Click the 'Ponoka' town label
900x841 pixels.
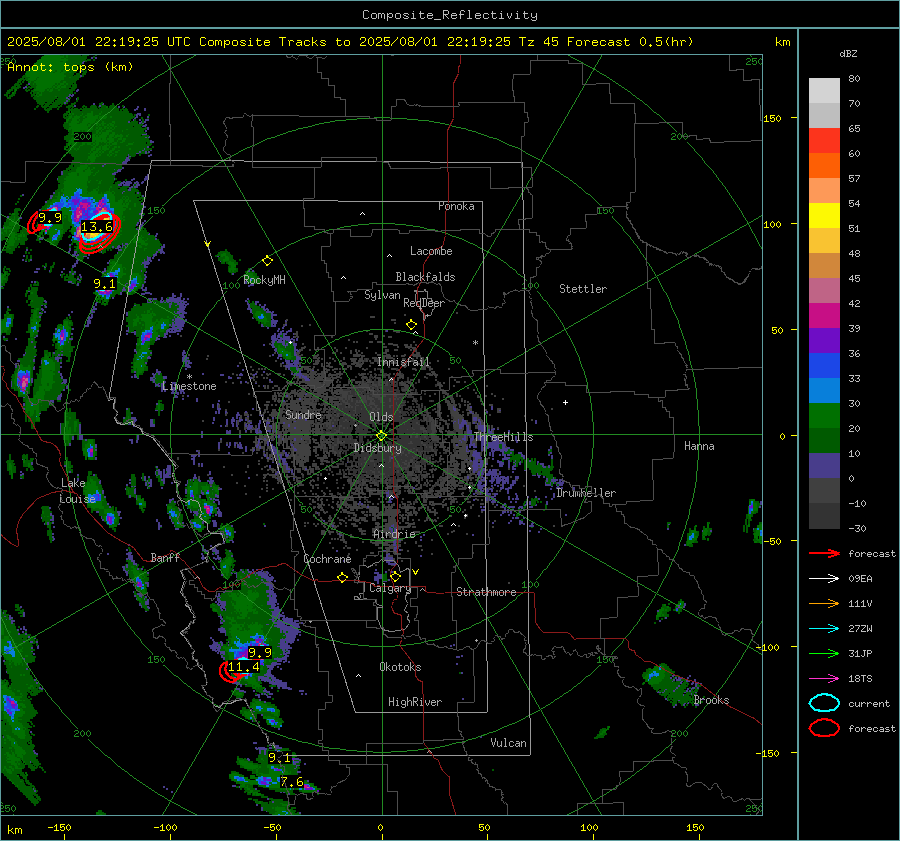click(x=456, y=206)
